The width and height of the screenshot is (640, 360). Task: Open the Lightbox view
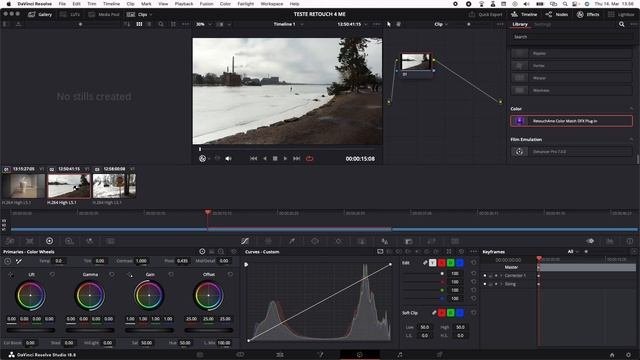(621, 14)
